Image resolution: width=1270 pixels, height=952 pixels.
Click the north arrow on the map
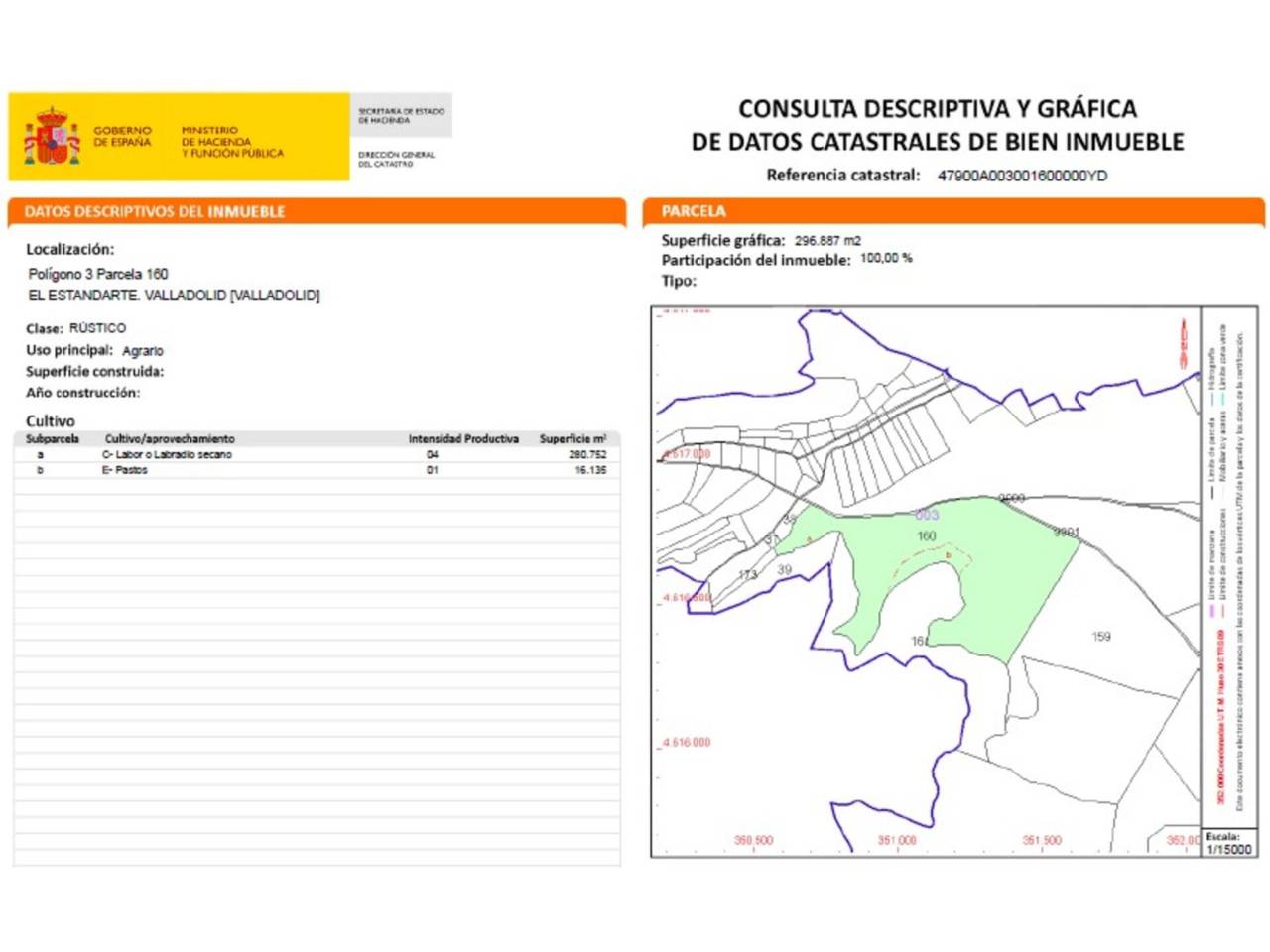pyautogui.click(x=1183, y=343)
